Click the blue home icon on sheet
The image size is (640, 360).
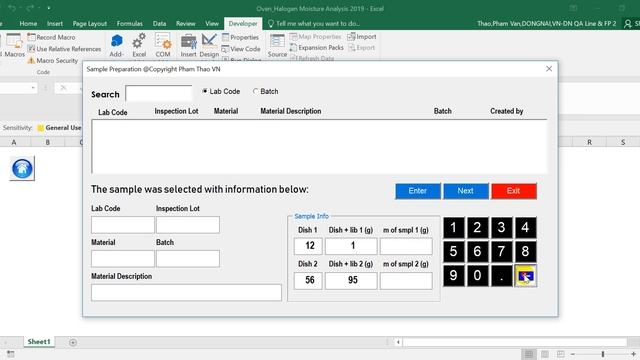tap(22, 168)
